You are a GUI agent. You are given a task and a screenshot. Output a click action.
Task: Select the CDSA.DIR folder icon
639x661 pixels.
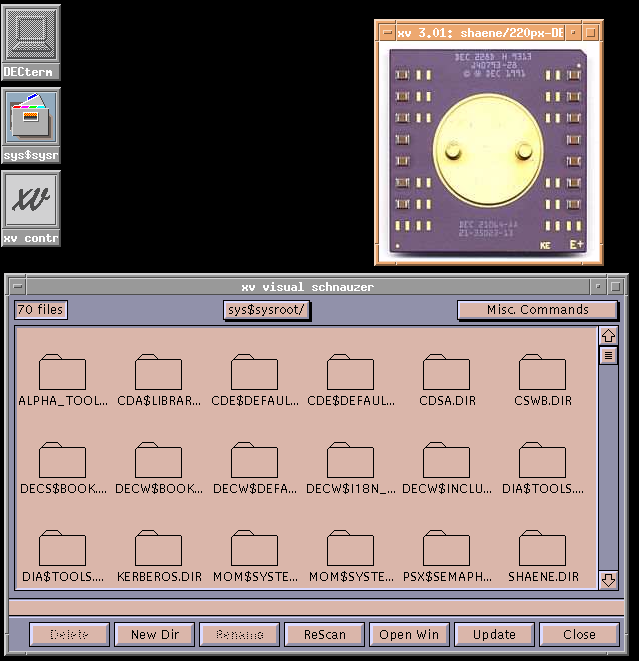pyautogui.click(x=446, y=373)
